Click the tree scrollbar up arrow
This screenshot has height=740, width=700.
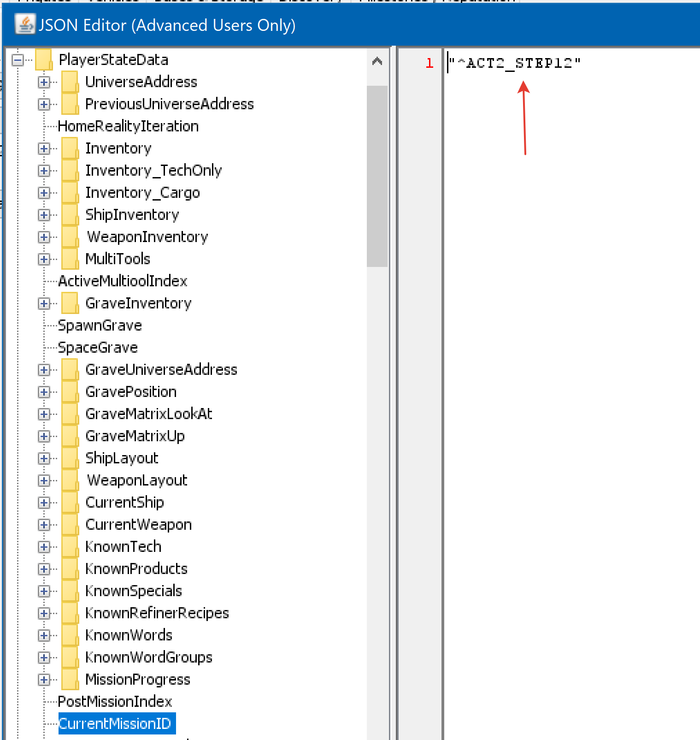(377, 61)
